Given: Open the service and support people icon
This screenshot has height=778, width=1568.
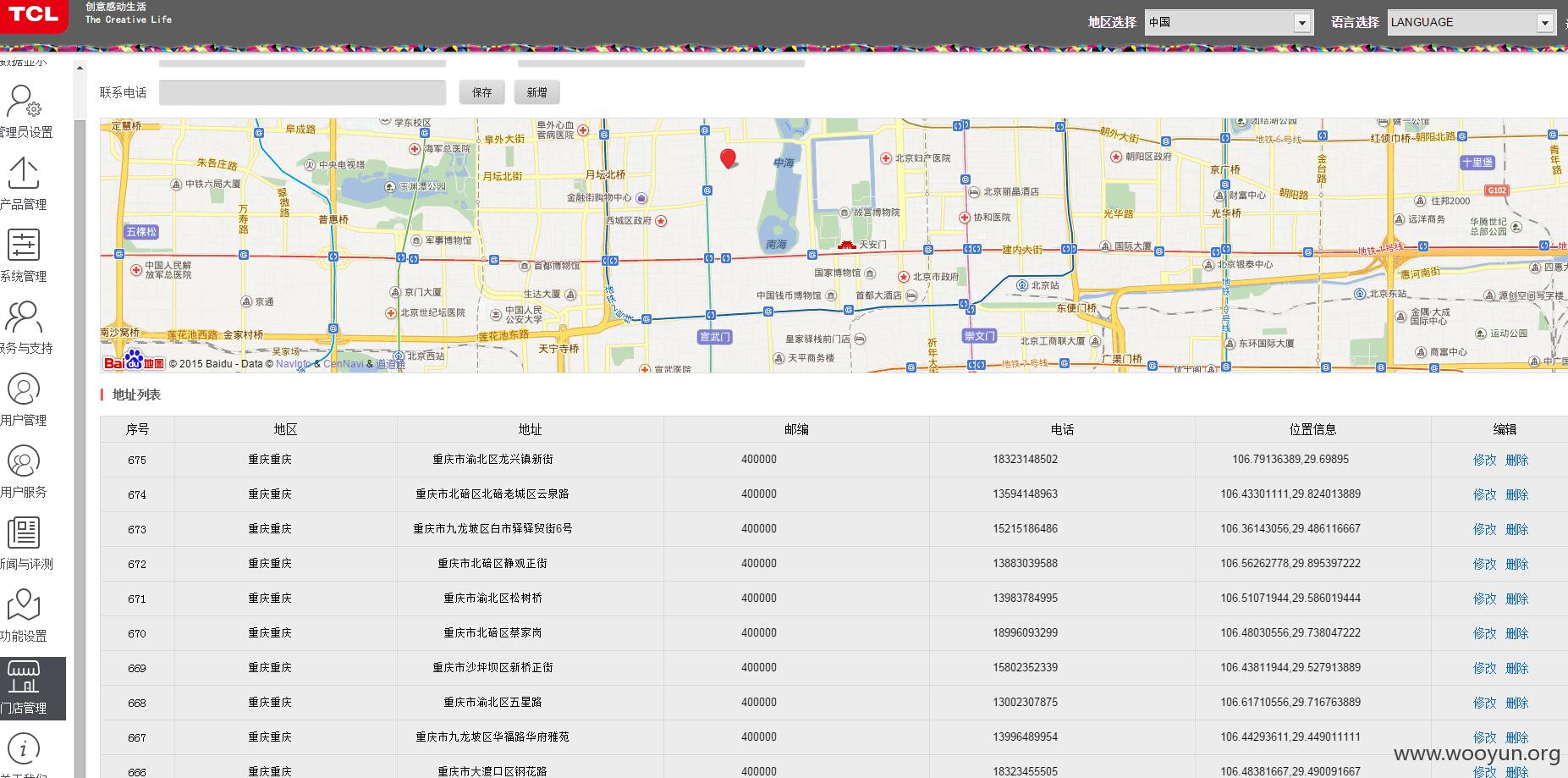Looking at the screenshot, I should 24,317.
